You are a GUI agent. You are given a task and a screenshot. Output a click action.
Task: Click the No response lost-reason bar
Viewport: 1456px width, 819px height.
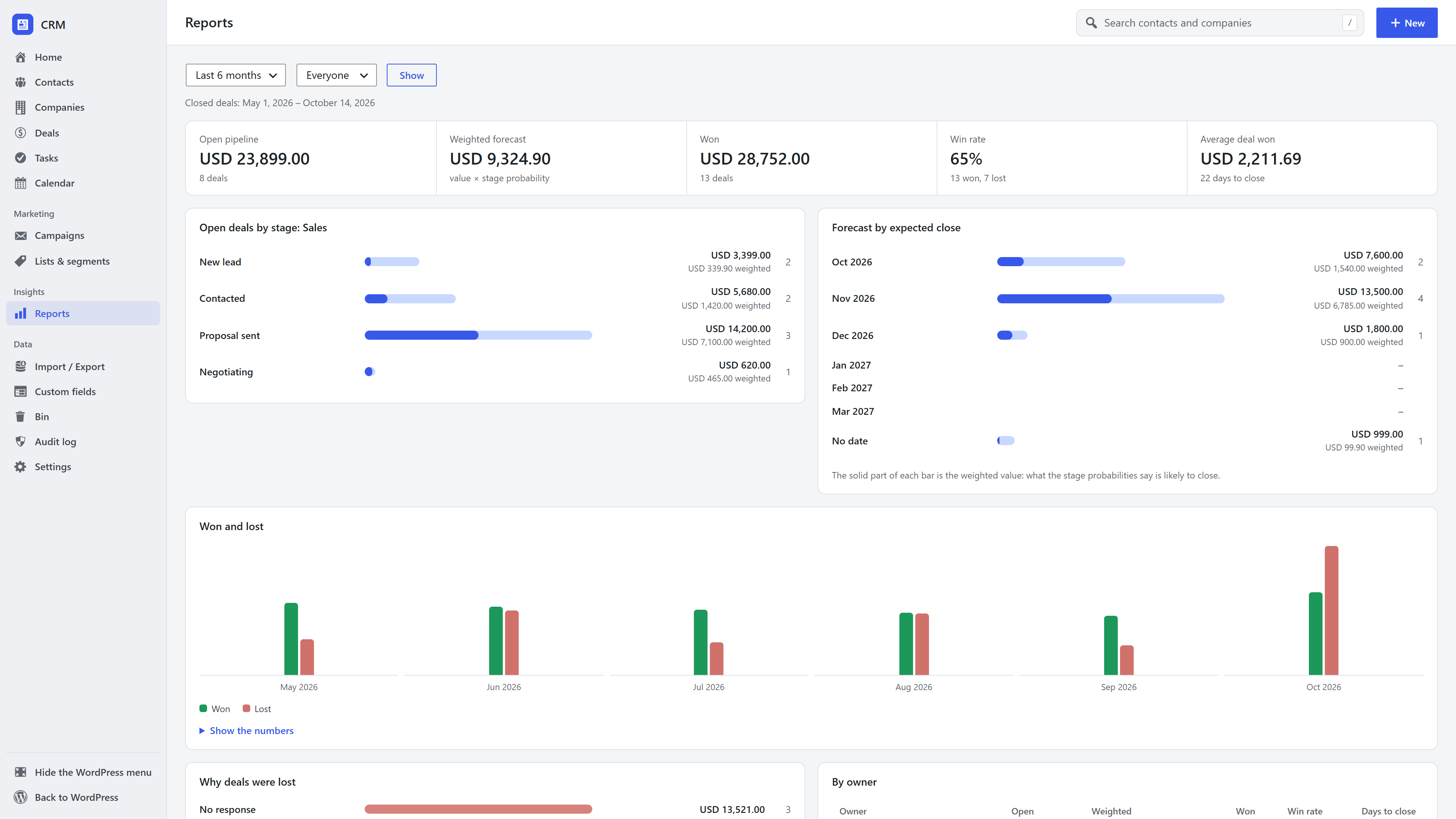(x=478, y=810)
